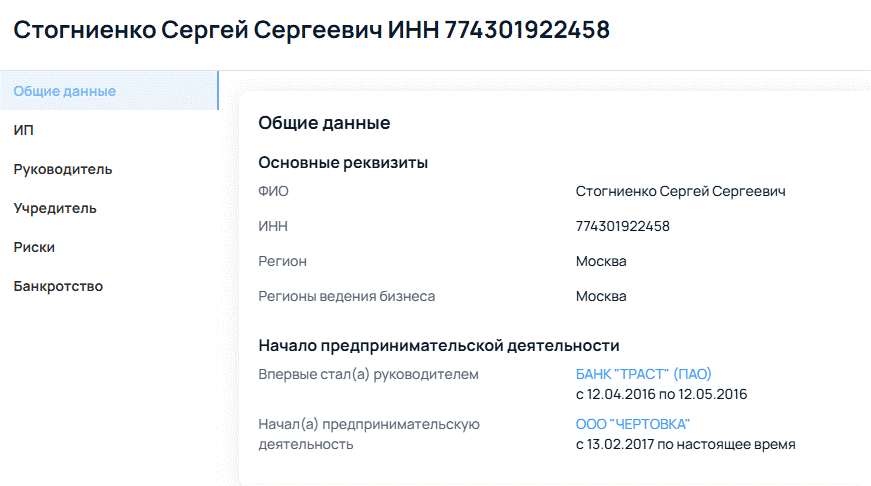Open the 'Руководитель' sidebar section
This screenshot has height=486, width=871.
tap(63, 169)
